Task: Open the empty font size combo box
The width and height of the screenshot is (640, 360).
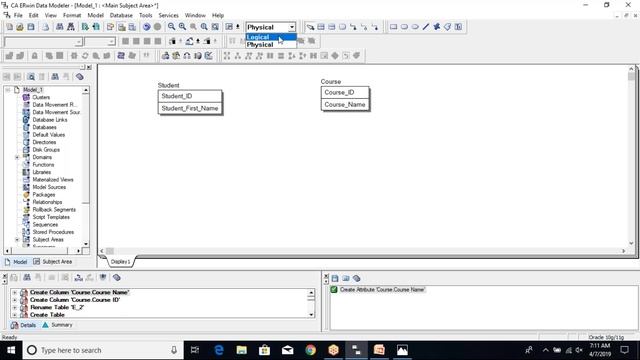Action: point(100,41)
